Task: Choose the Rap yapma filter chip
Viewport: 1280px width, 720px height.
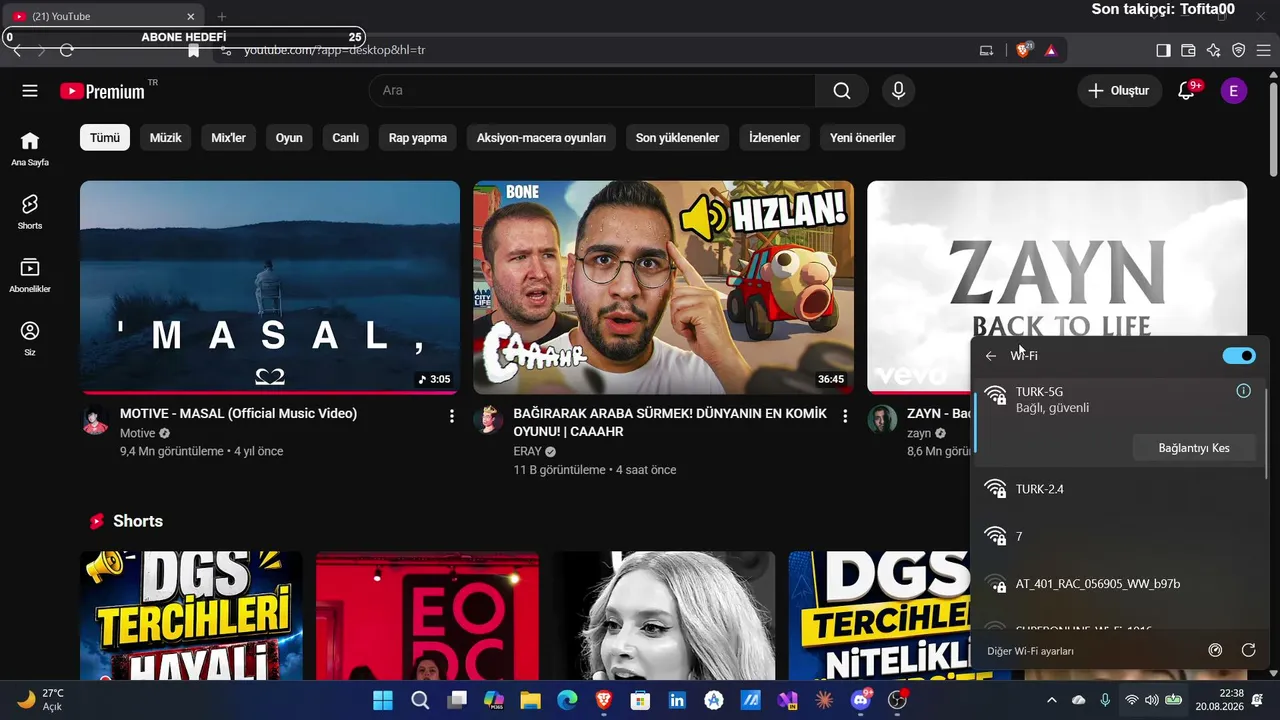Action: pos(418,138)
